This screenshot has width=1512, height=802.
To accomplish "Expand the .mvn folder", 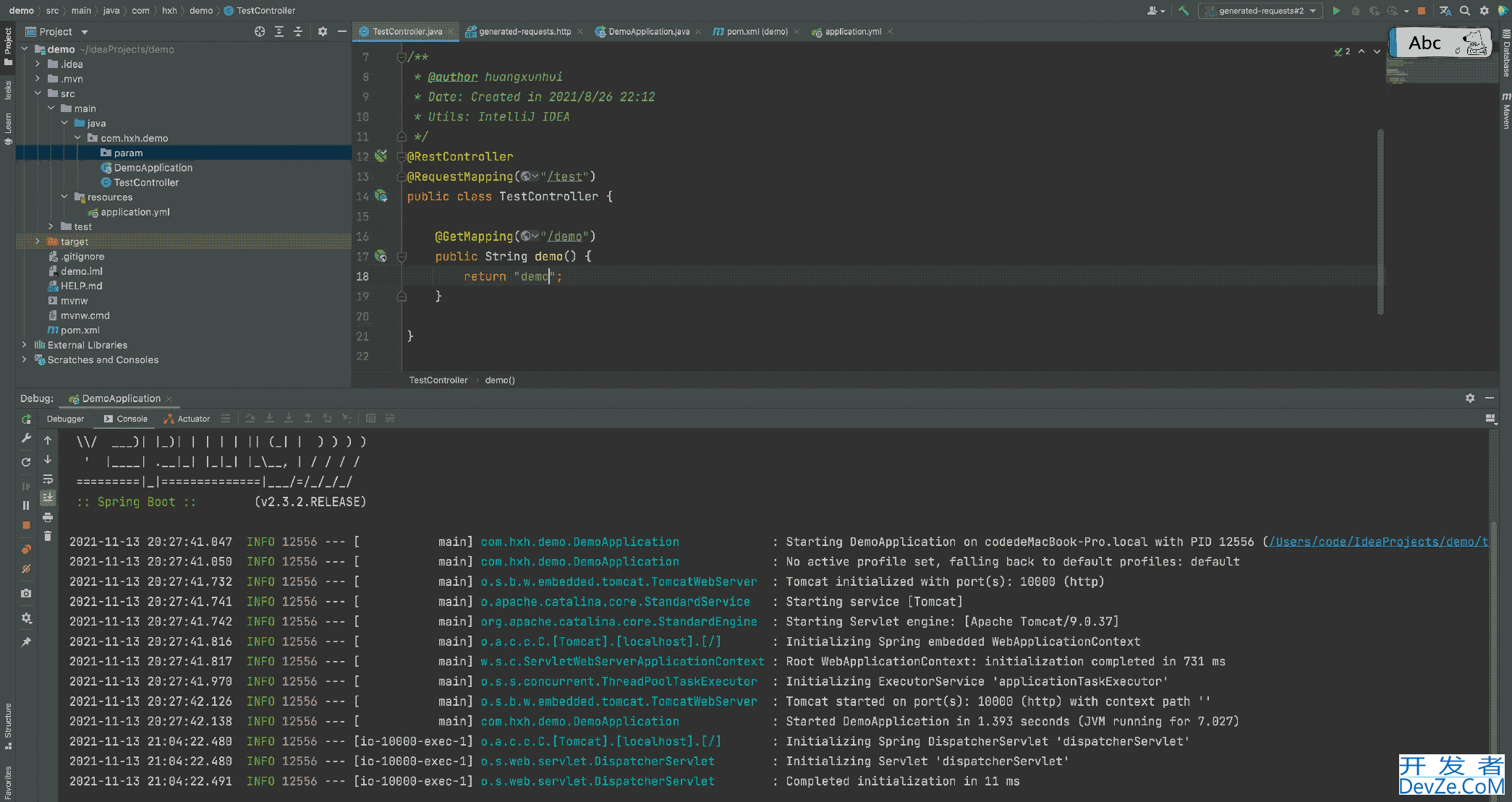I will coord(38,79).
